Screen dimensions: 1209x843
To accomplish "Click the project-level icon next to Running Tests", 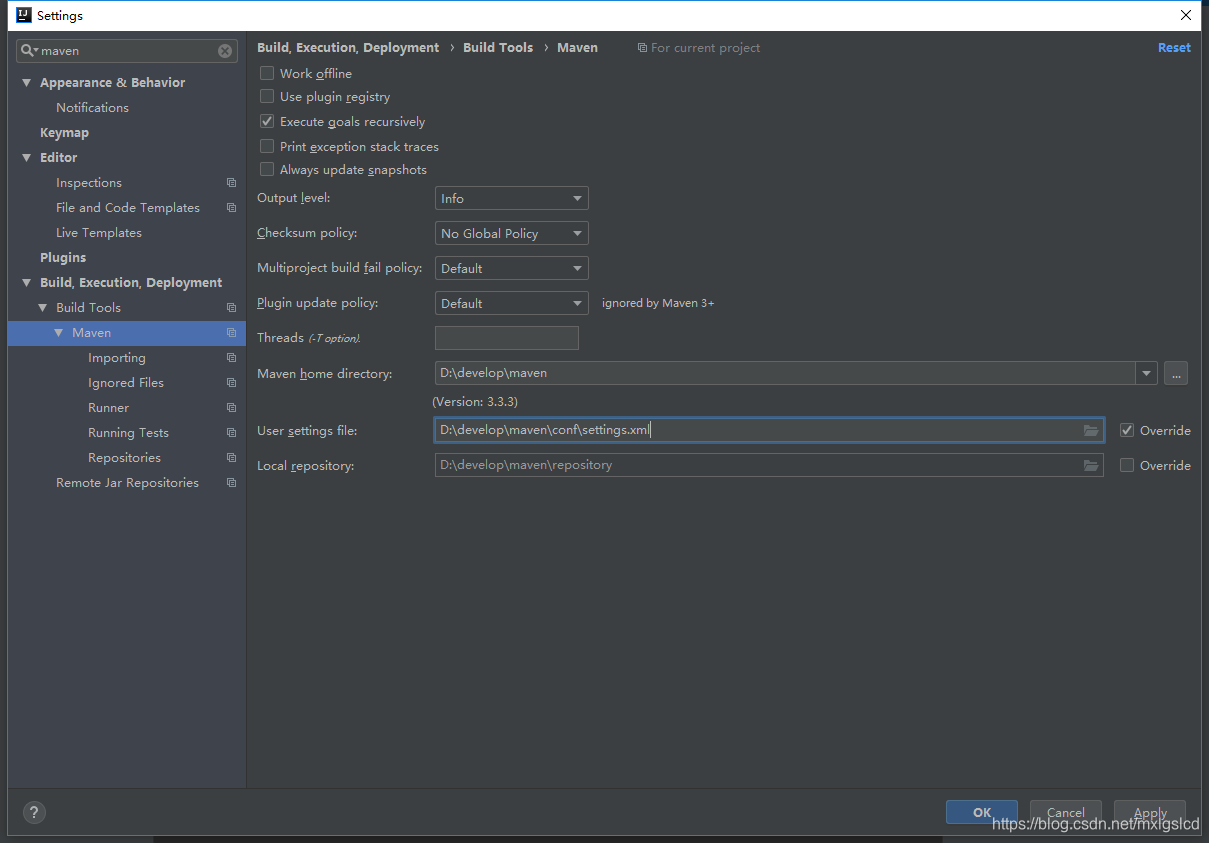I will click(231, 433).
